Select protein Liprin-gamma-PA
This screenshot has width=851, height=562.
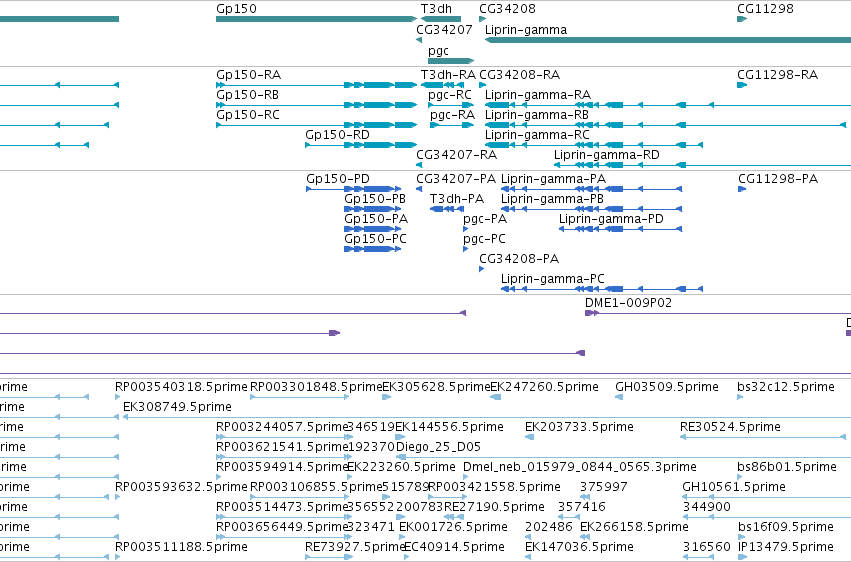592,189
